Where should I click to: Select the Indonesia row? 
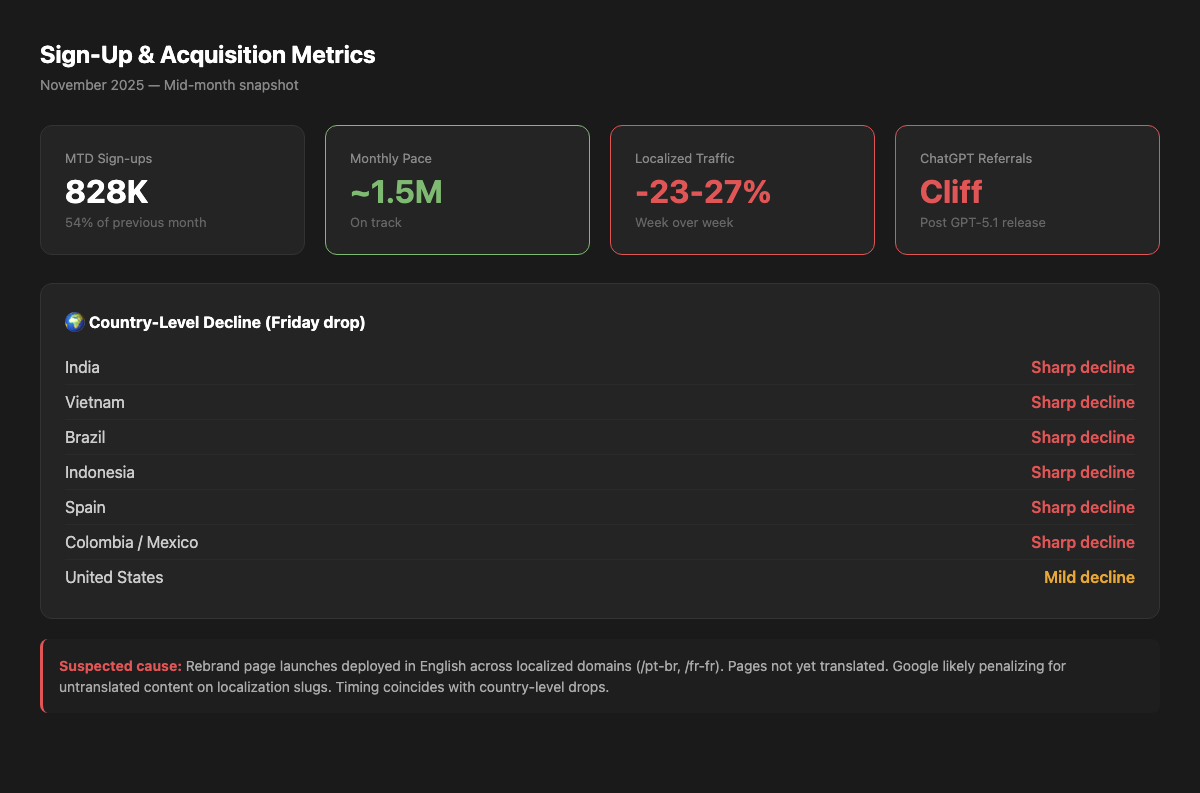(600, 472)
